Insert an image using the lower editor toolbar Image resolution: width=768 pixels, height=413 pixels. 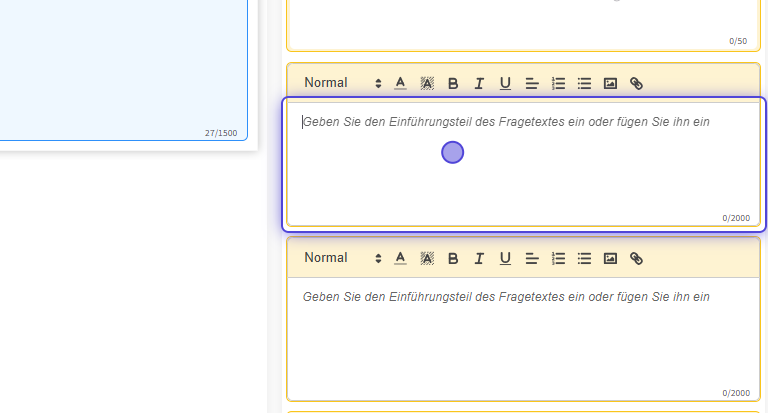pos(610,259)
